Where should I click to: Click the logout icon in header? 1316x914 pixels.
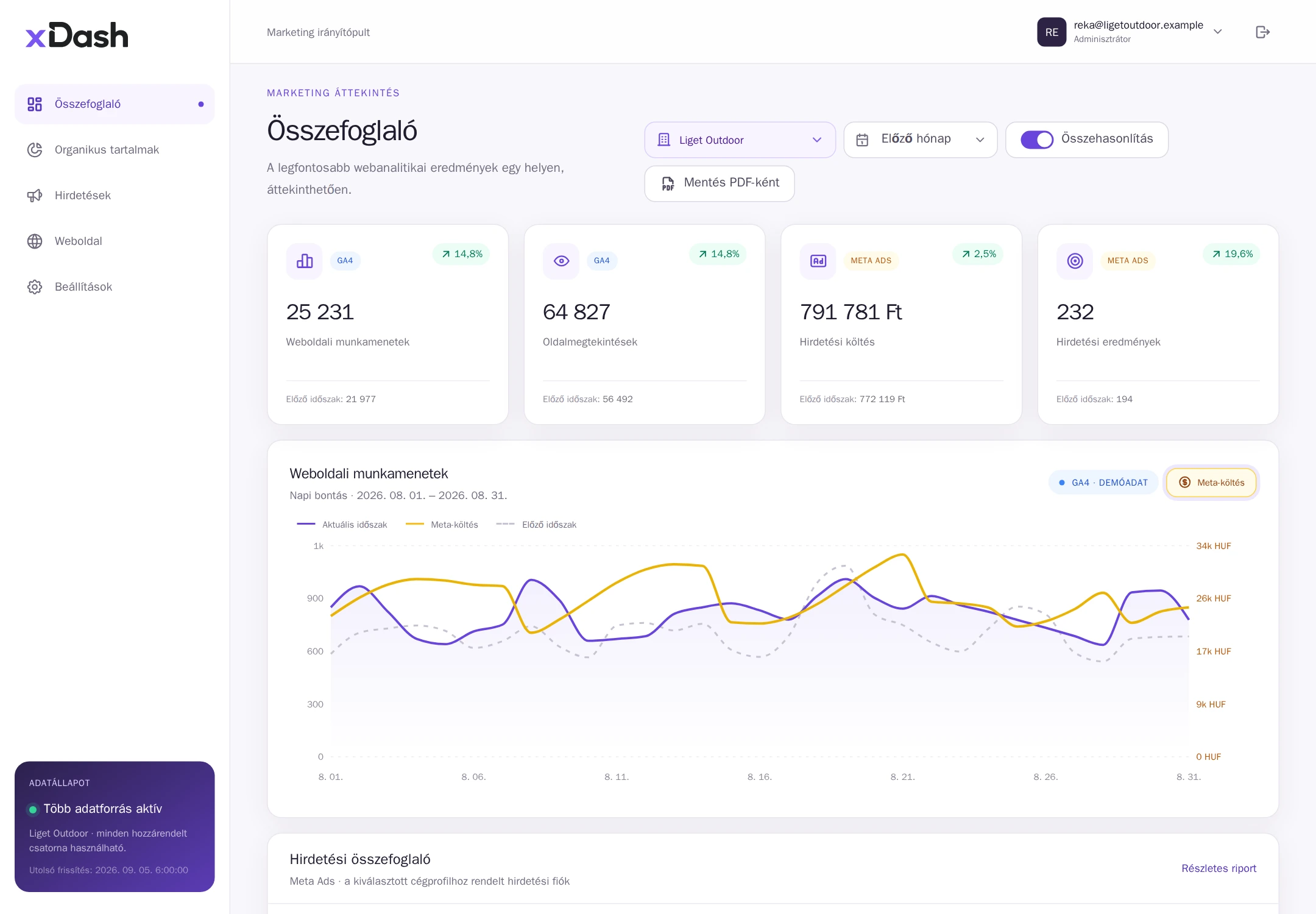pyautogui.click(x=1262, y=32)
